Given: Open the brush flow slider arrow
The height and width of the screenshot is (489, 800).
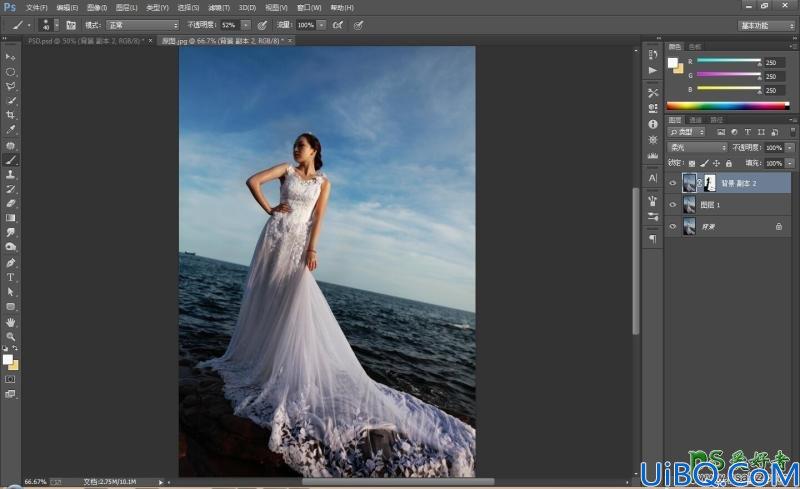Looking at the screenshot, I should point(321,25).
